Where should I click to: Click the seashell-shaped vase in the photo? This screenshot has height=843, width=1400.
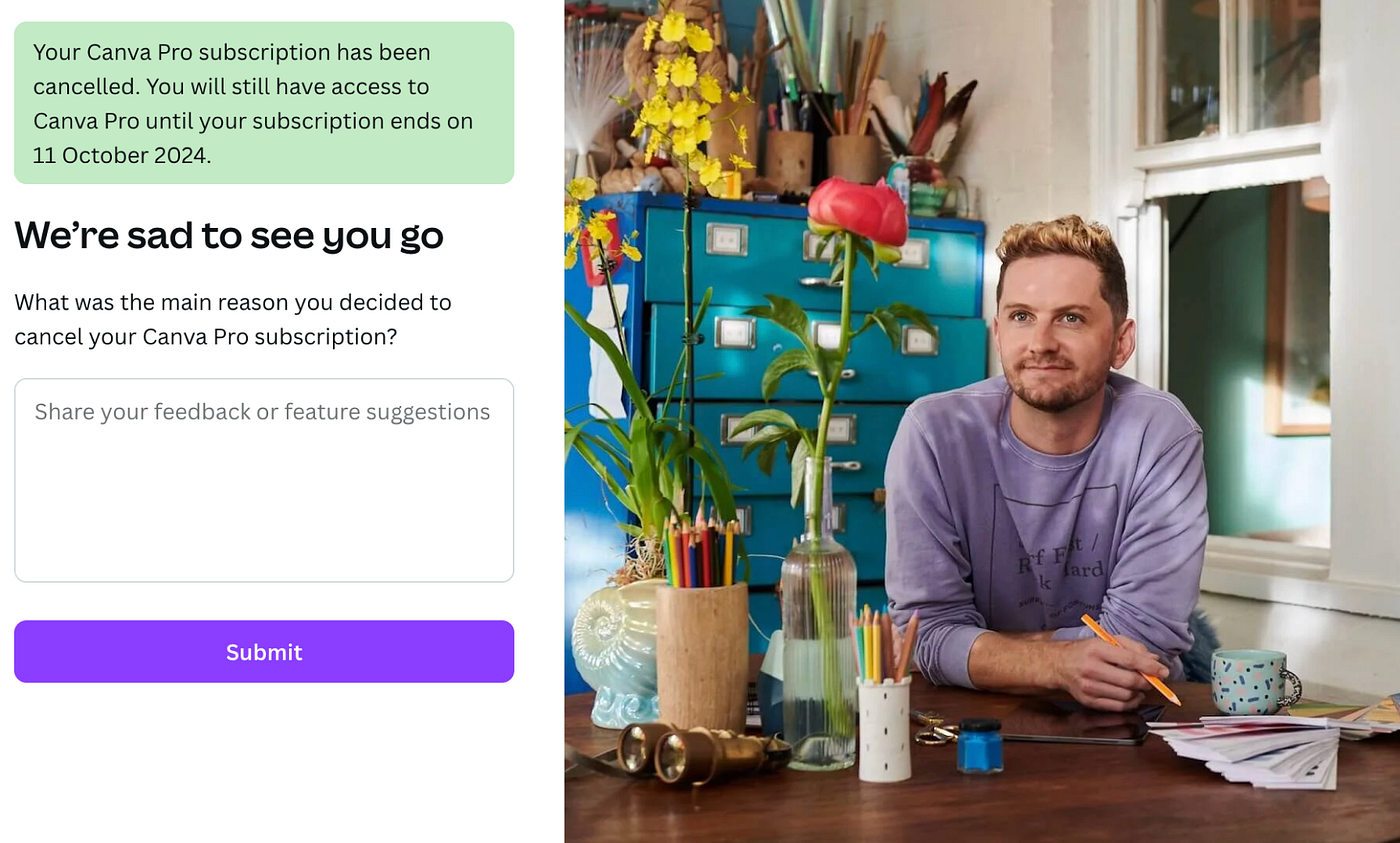(614, 652)
